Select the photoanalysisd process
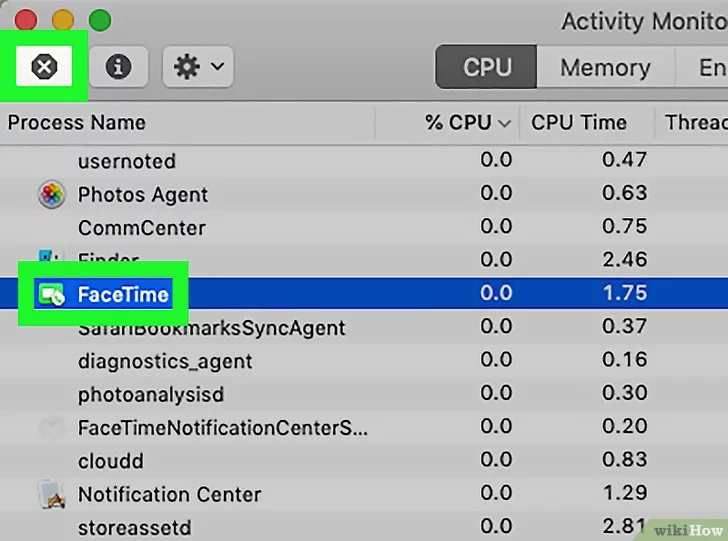This screenshot has height=541, width=728. click(151, 395)
